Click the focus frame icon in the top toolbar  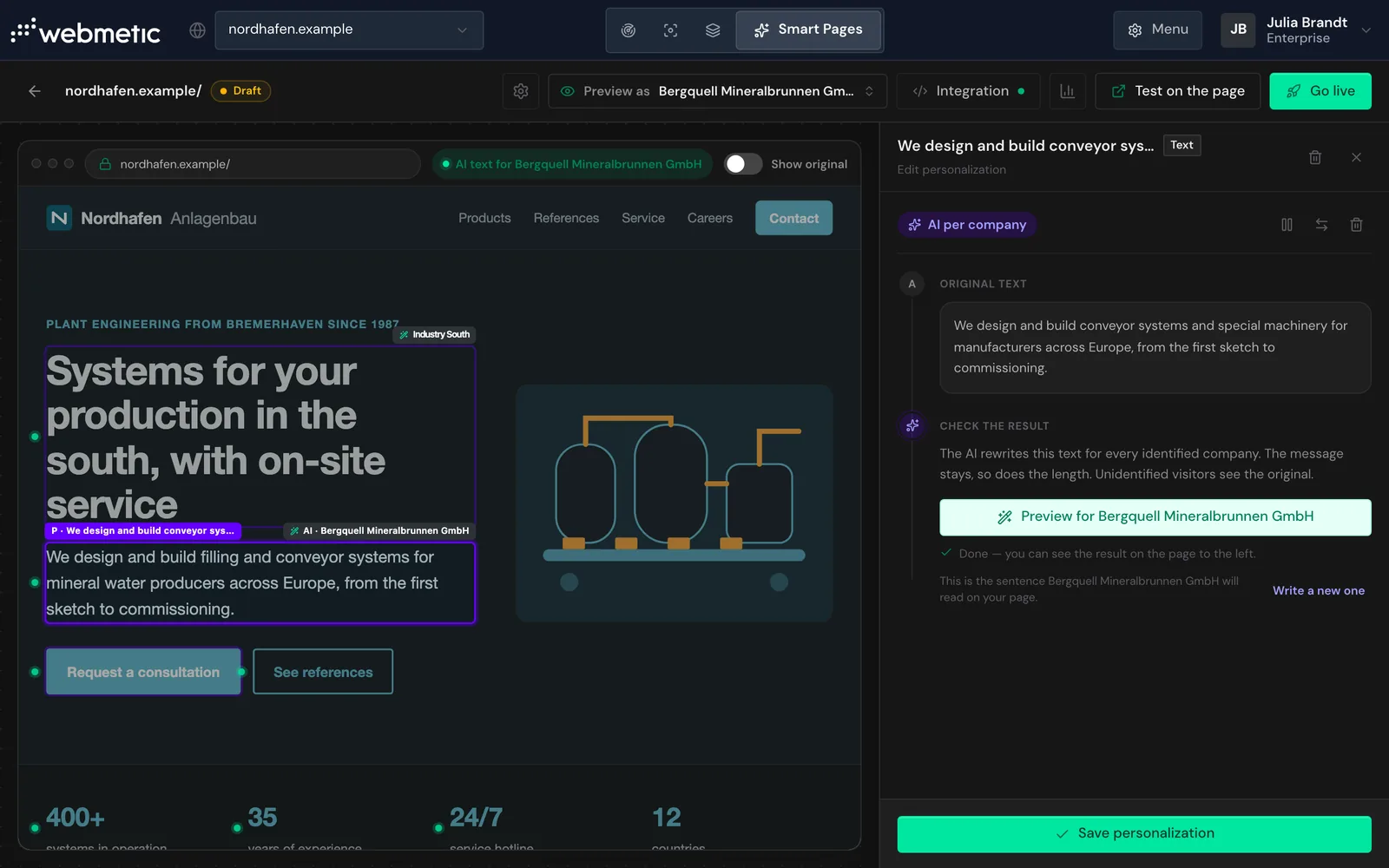pyautogui.click(x=670, y=30)
